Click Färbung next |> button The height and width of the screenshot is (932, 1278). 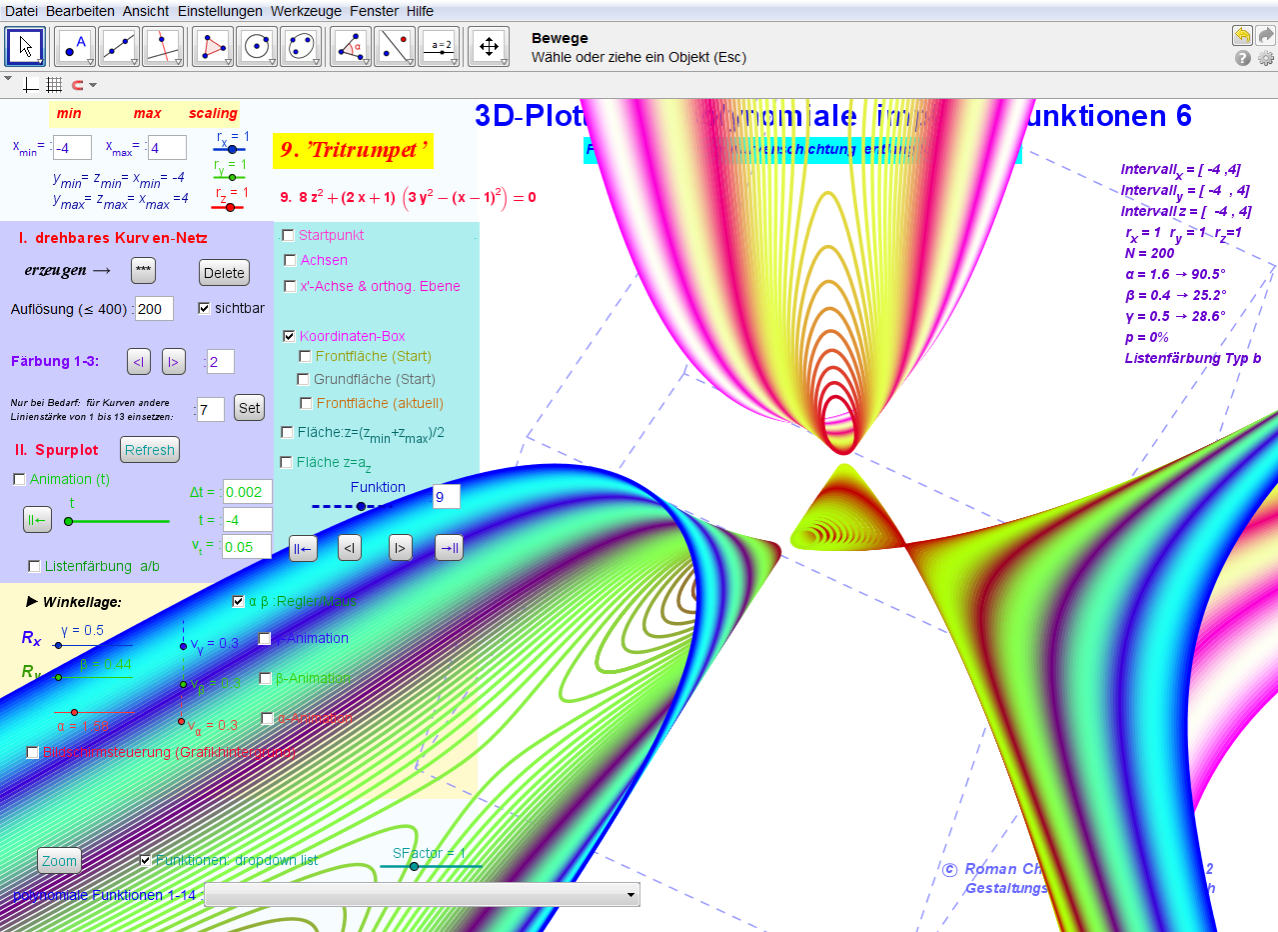[174, 361]
